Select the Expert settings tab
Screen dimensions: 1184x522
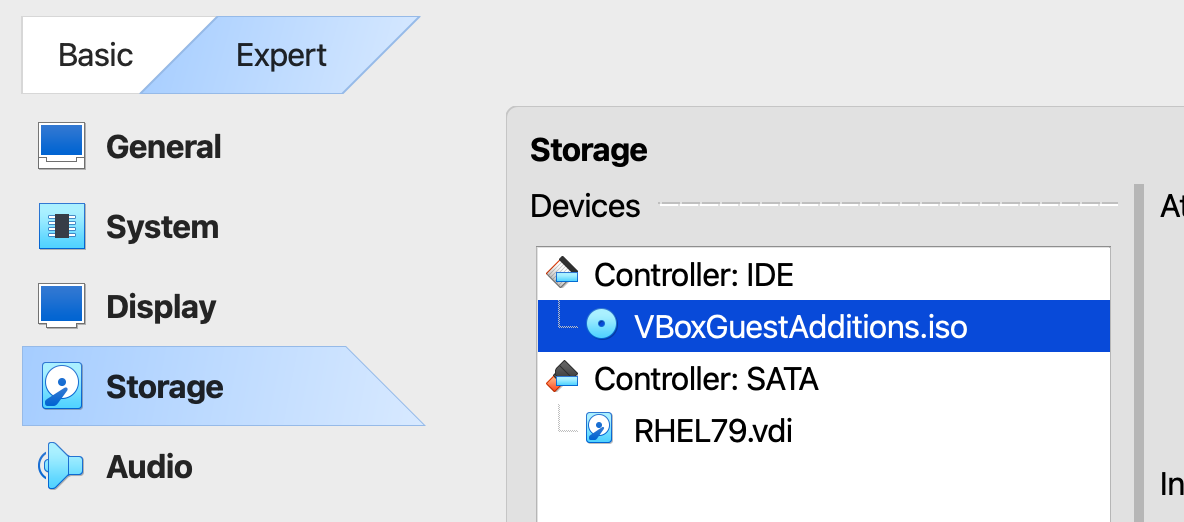[x=281, y=55]
